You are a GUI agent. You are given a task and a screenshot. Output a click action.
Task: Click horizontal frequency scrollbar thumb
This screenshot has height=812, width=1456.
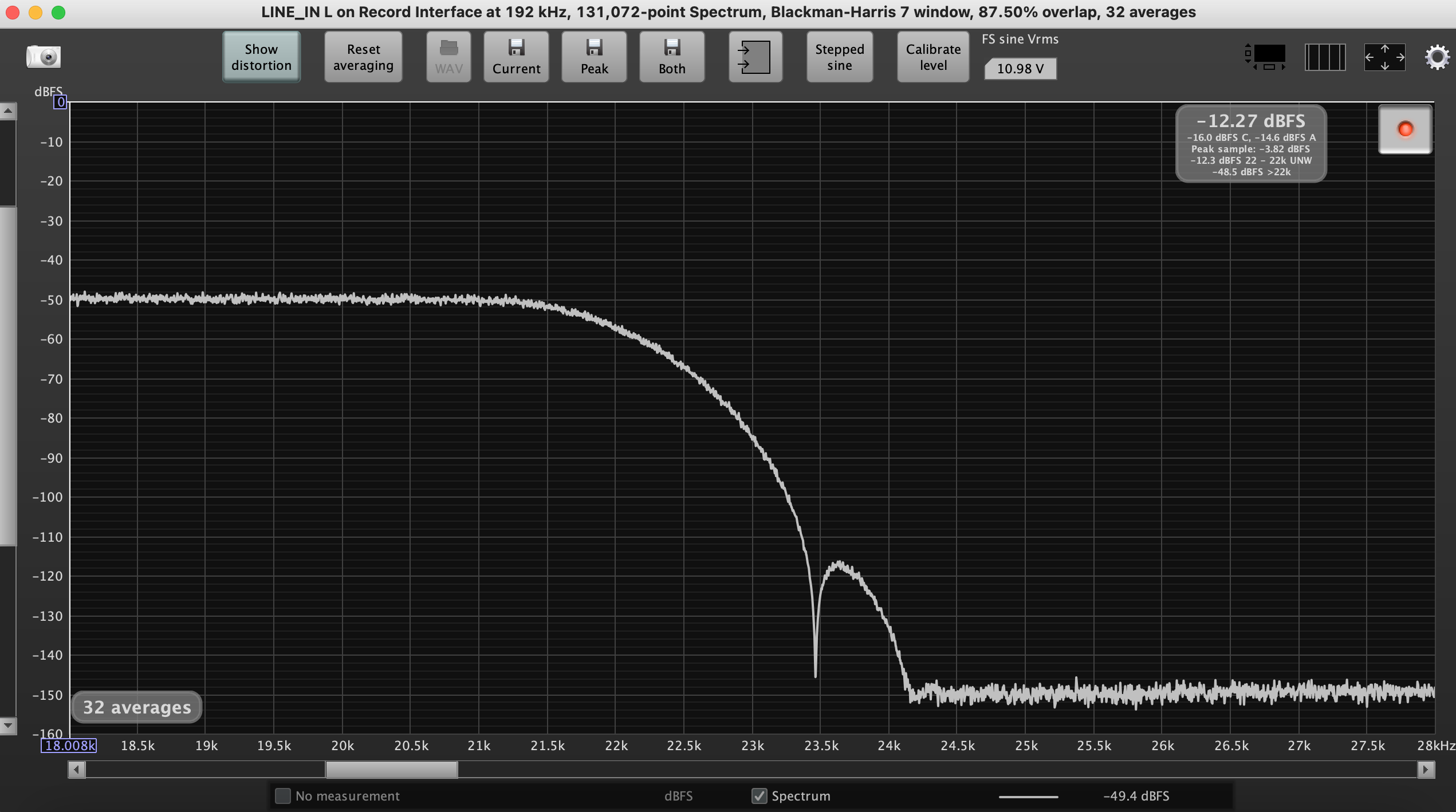392,769
